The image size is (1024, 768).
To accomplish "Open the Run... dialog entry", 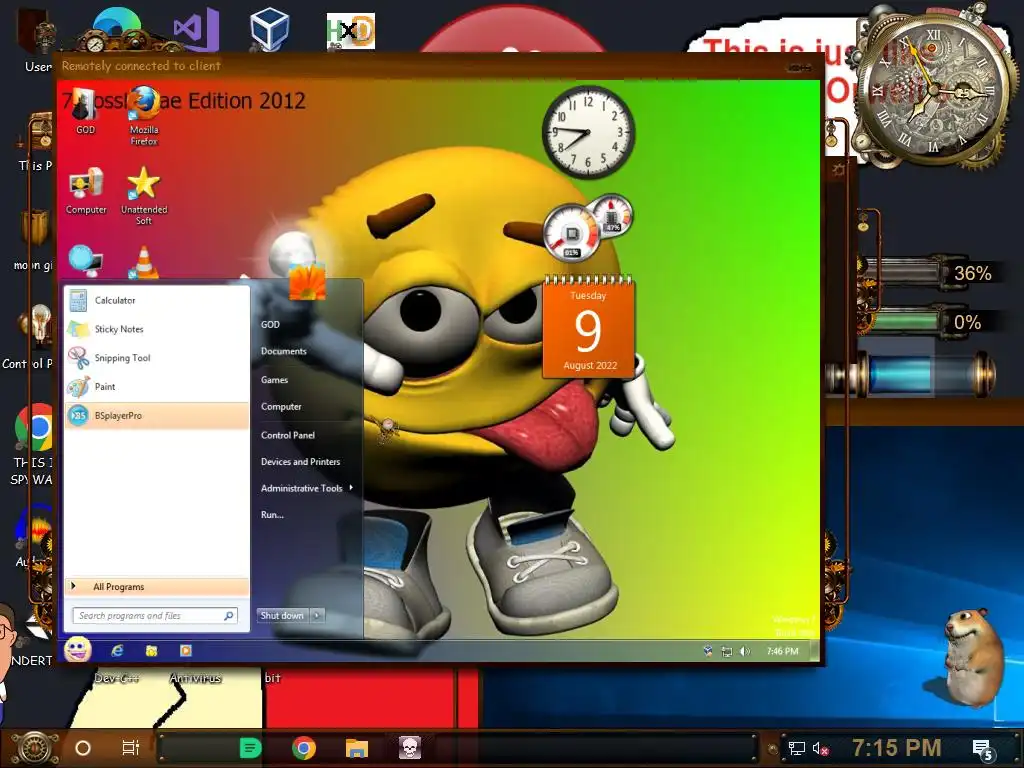I will point(272,515).
